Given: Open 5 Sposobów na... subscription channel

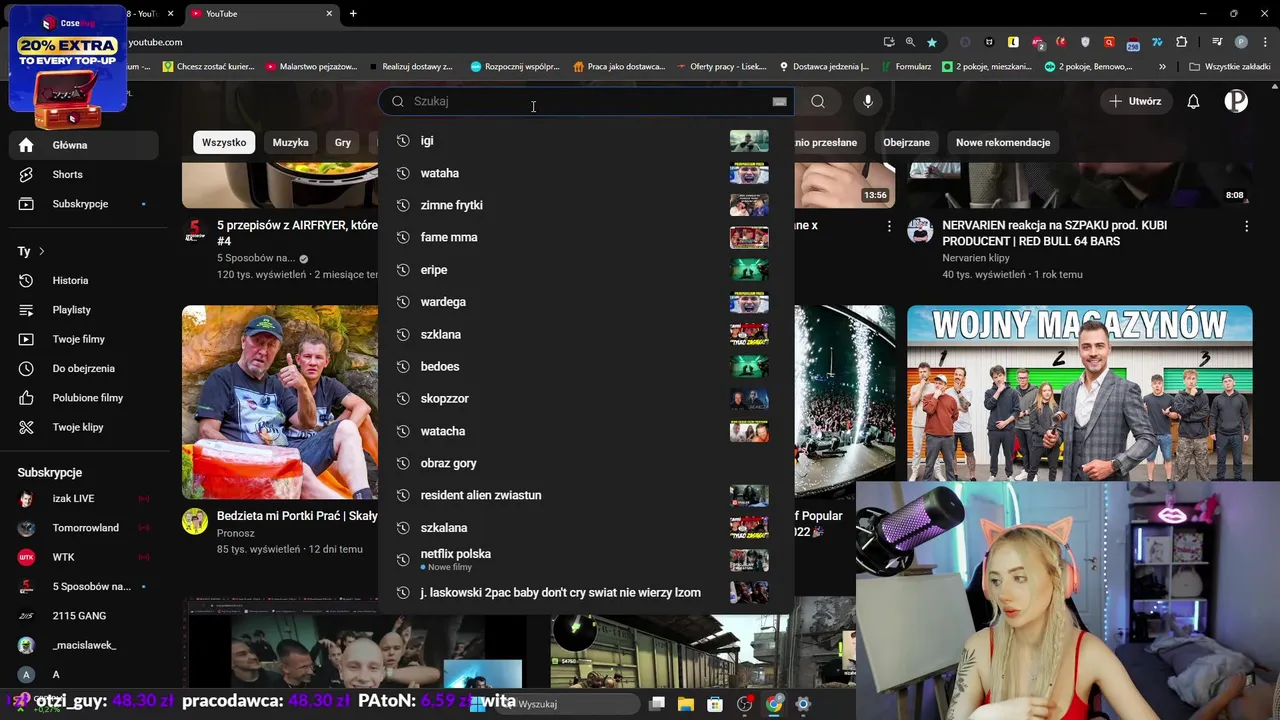Looking at the screenshot, I should pos(84,586).
